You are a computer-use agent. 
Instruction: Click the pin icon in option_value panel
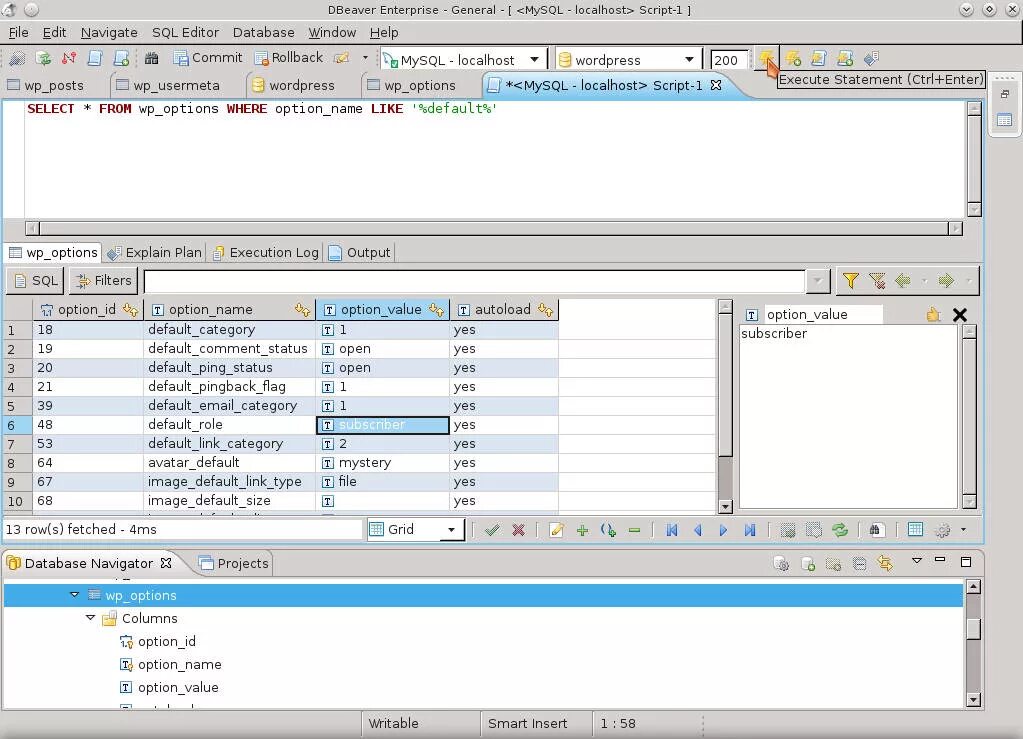tap(933, 314)
